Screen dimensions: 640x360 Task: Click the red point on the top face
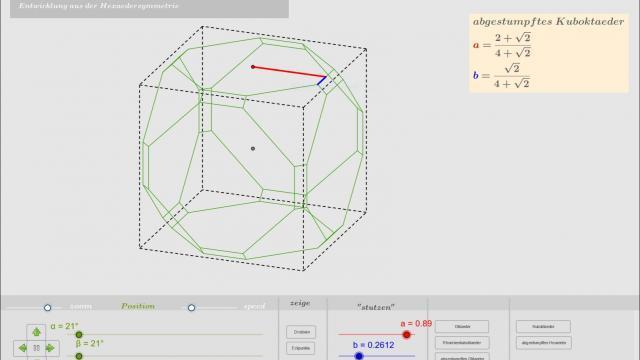click(253, 67)
